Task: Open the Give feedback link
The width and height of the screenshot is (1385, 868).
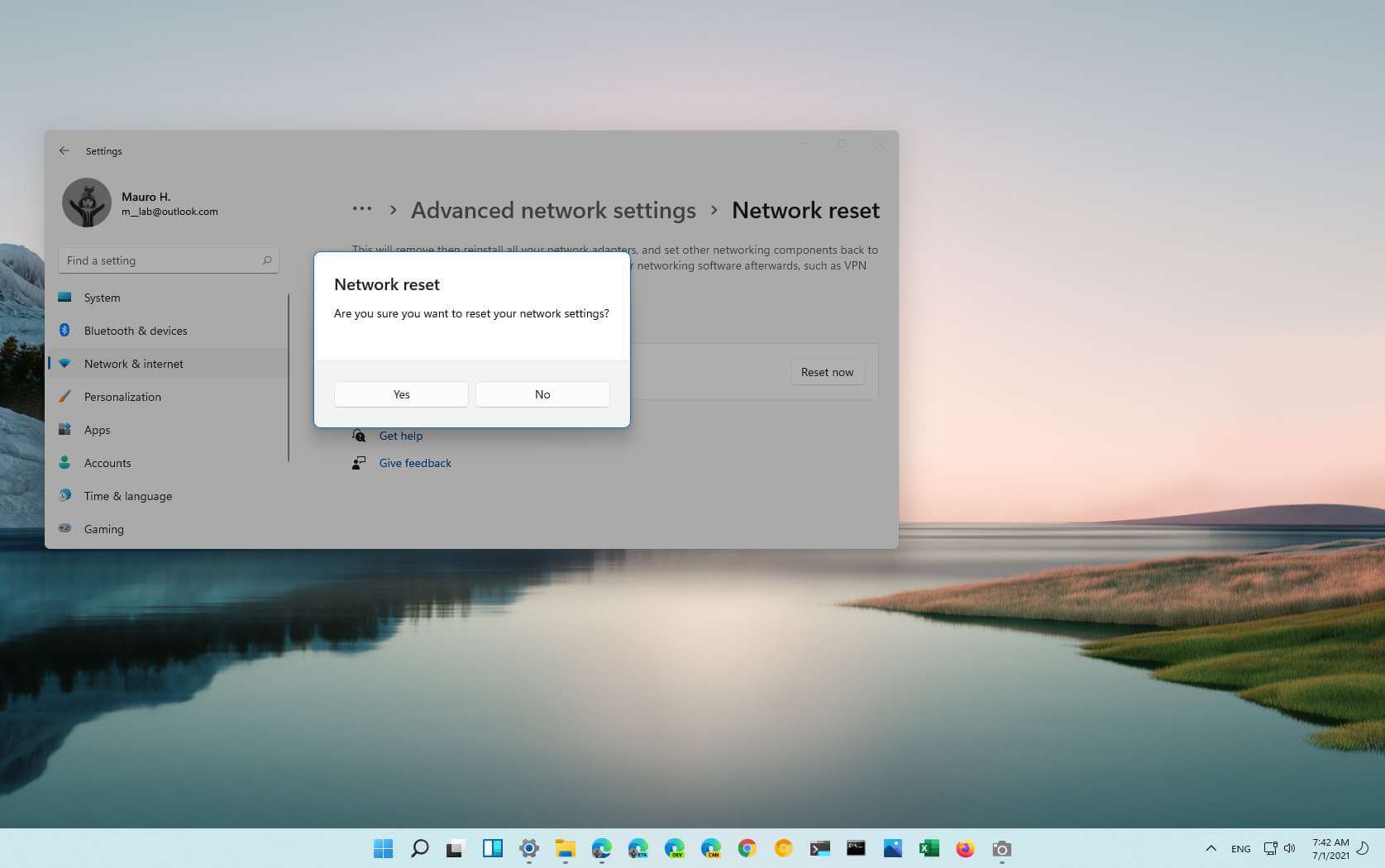Action: tap(415, 463)
